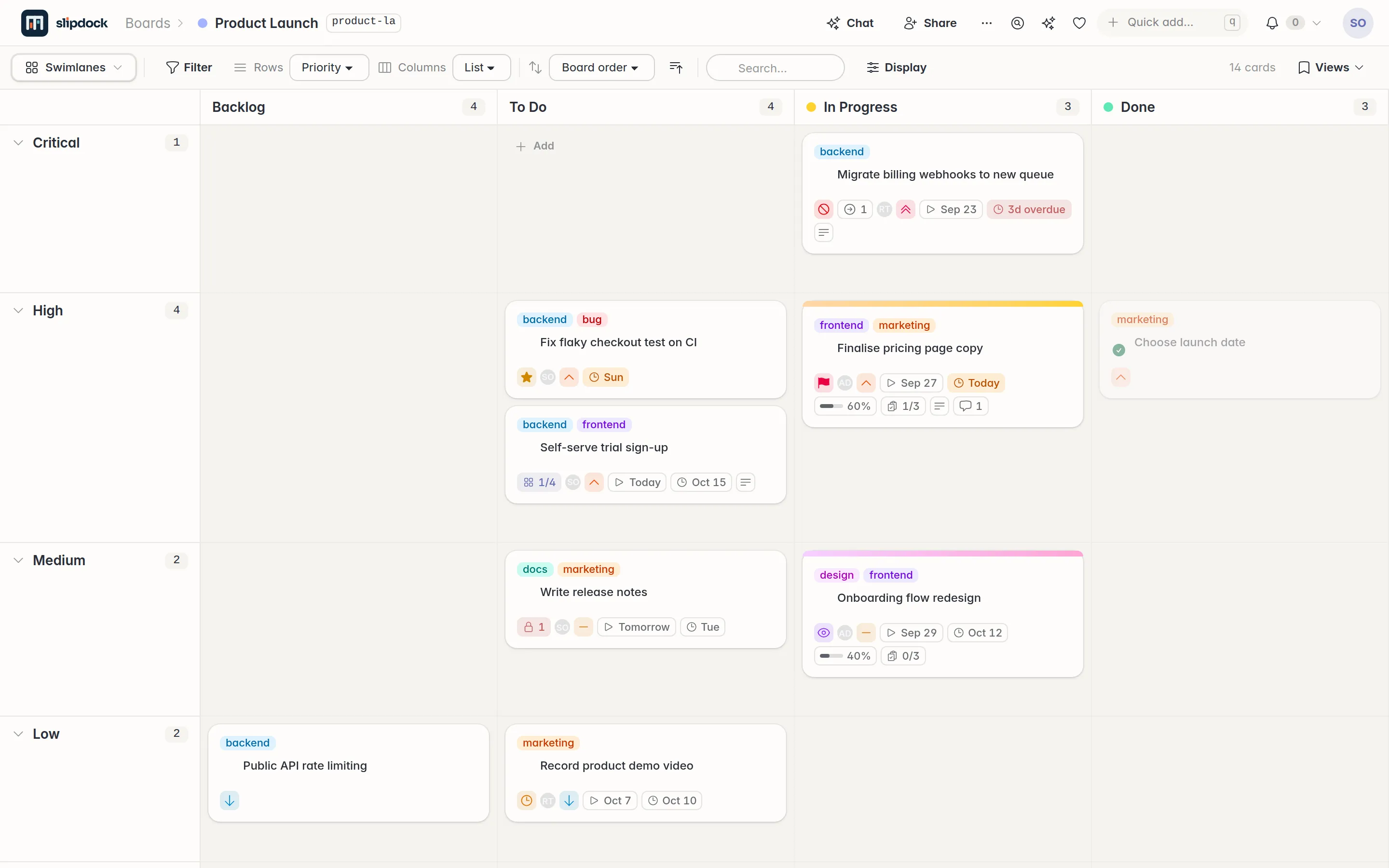Screen dimensions: 1389x868
Task: Click description icon on Self-serve trial card
Action: click(x=746, y=482)
